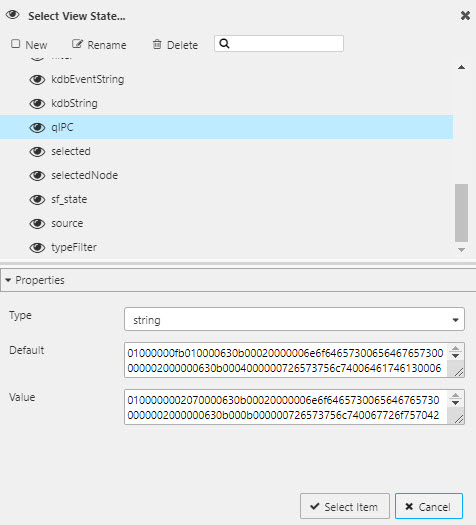Click Default textarea scroll down arrow

[456, 356]
